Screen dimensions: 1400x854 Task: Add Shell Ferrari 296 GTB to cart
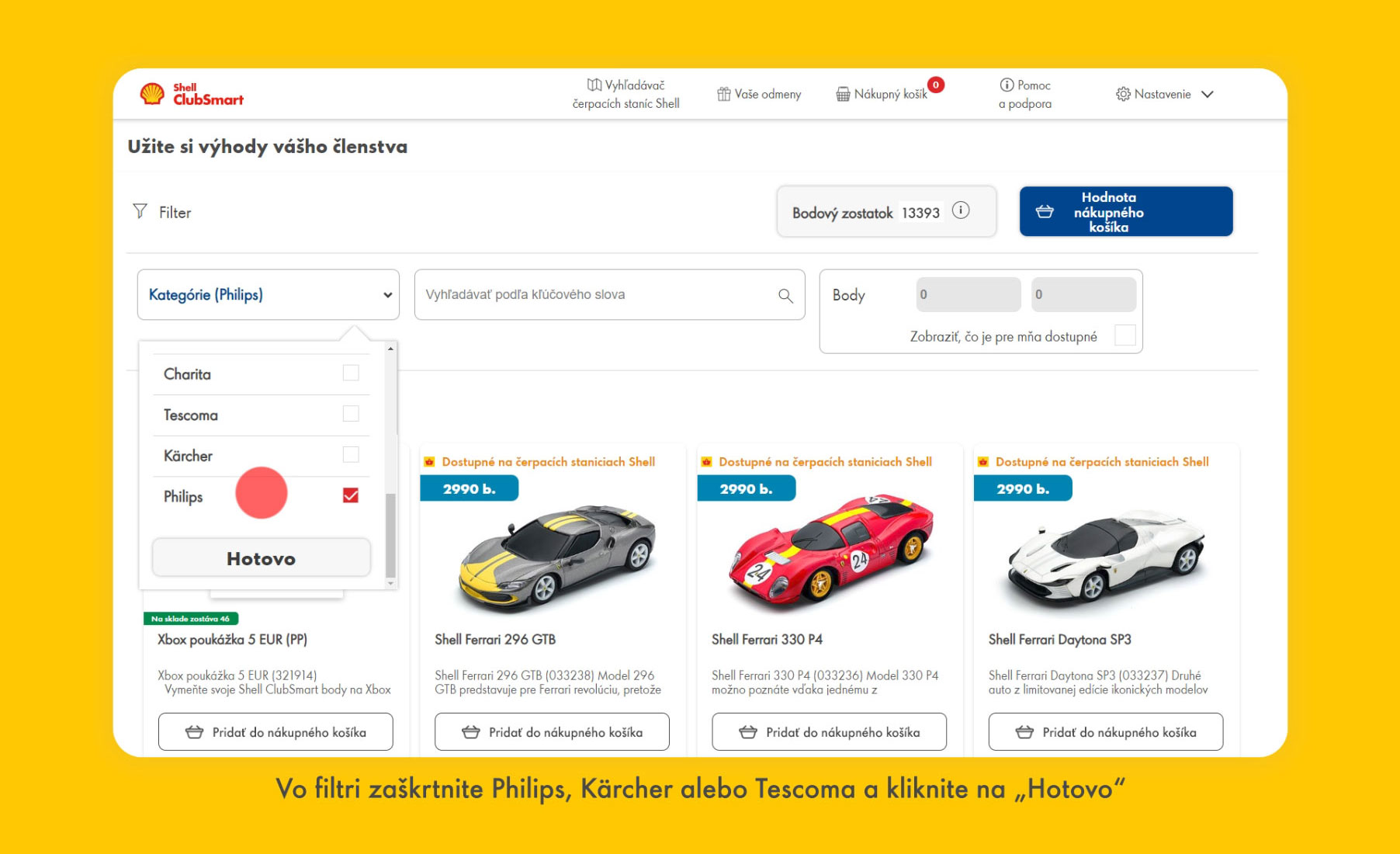[552, 732]
